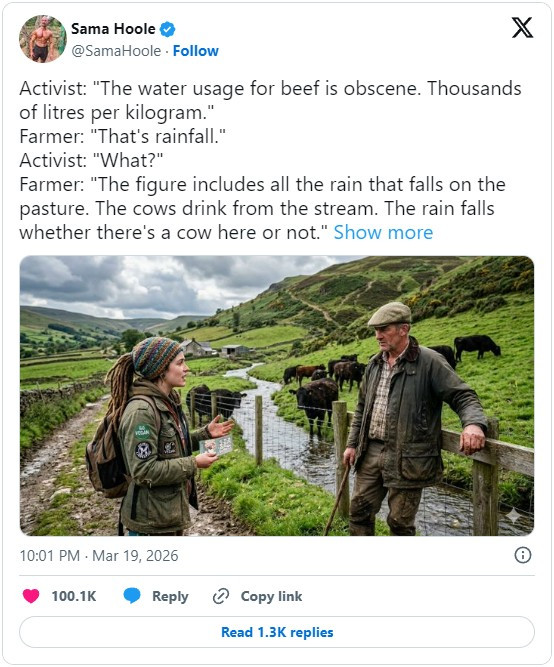
Task: Open the tweet info circle icon
Action: pos(523,556)
